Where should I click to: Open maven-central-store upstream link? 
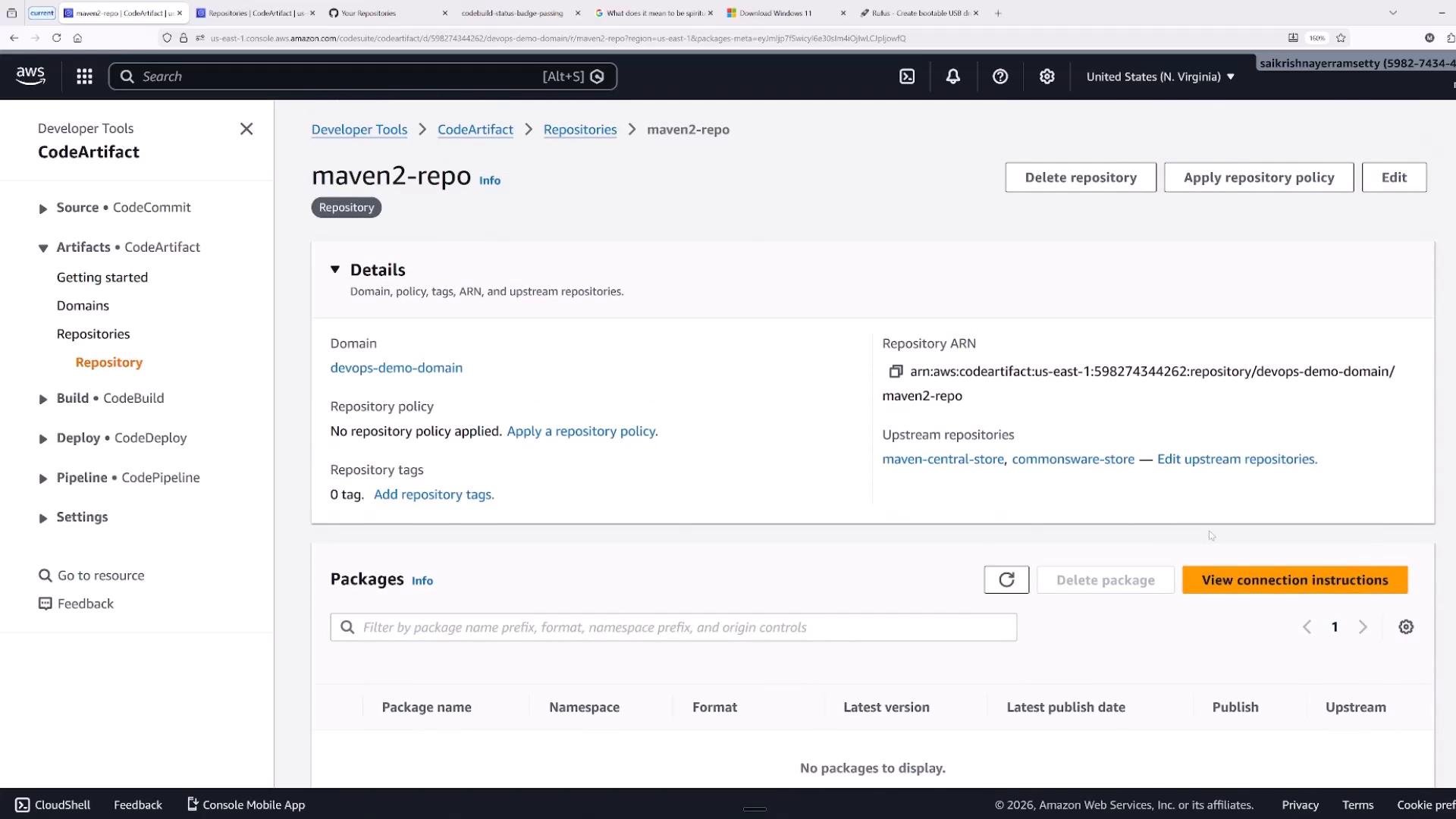click(943, 459)
